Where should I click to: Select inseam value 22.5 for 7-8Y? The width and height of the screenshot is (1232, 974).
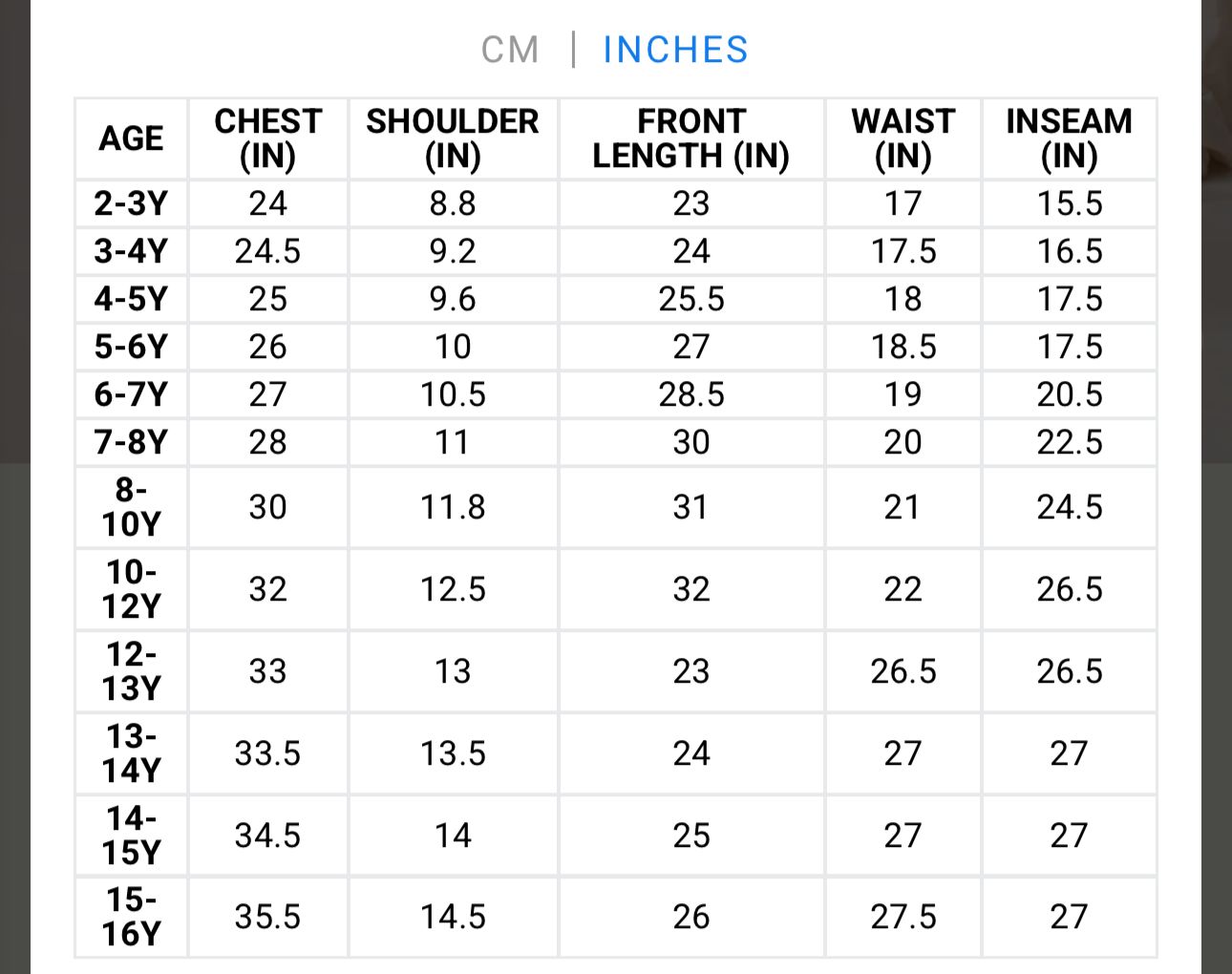point(1069,442)
